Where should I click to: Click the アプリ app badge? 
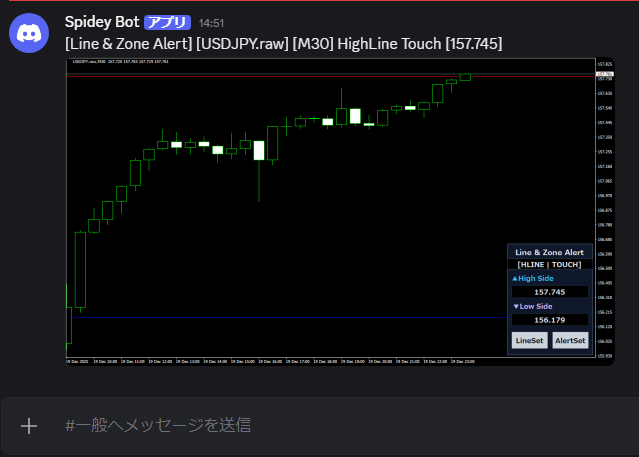(x=167, y=22)
